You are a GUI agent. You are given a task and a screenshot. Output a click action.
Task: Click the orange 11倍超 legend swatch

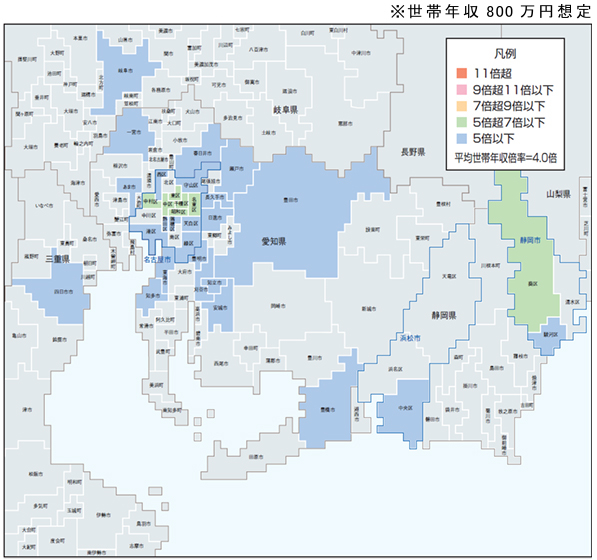pos(461,73)
